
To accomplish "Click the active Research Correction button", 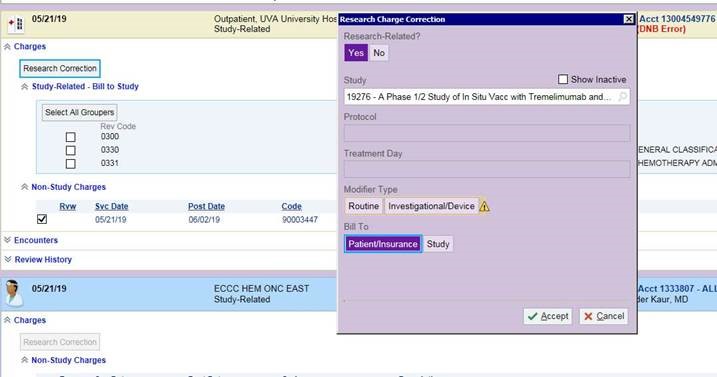I will click(x=60, y=69).
